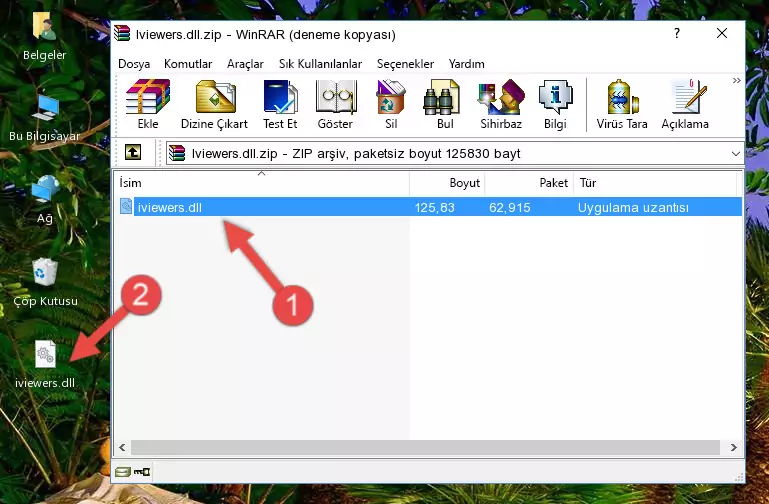The width and height of the screenshot is (769, 504).
Task: Launch the Sihirbaz wizard
Action: [501, 104]
